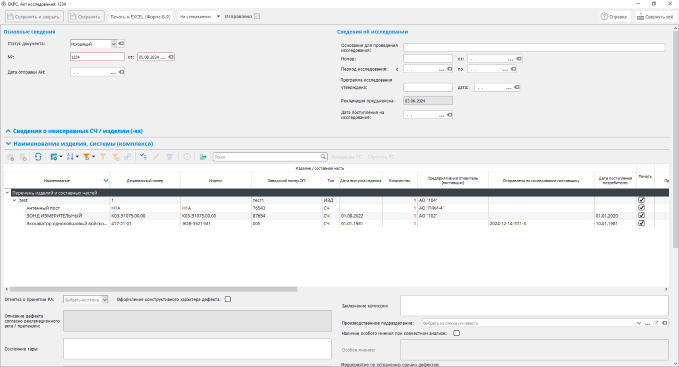Toggle print checkbox for the 'Экскаватор' row
The image size is (679, 367).
(642, 223)
